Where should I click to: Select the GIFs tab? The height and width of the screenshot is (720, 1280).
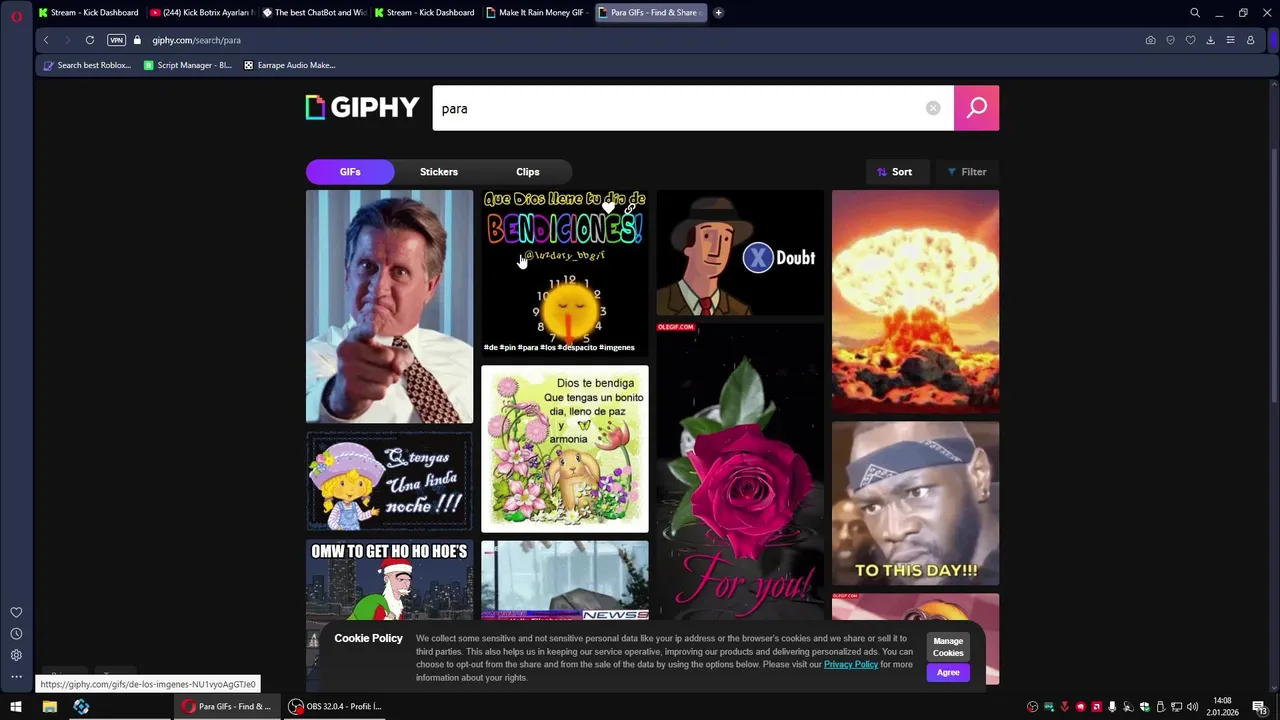pos(350,172)
